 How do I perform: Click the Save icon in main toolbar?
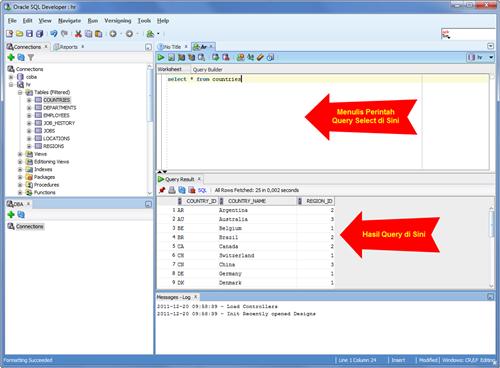29,34
